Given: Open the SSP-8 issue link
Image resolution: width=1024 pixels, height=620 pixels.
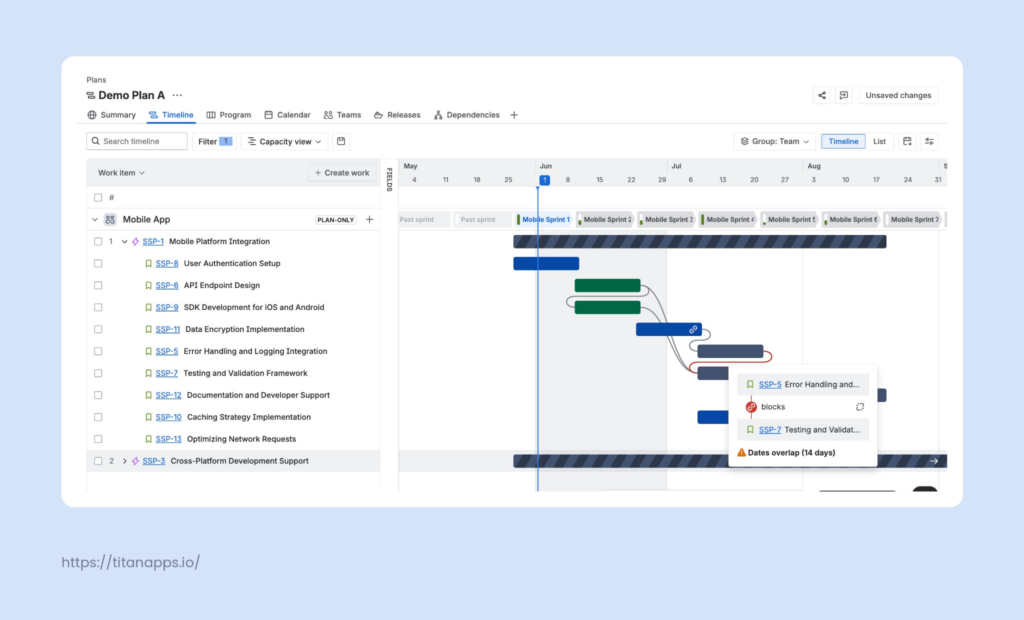Looking at the screenshot, I should click(x=167, y=263).
